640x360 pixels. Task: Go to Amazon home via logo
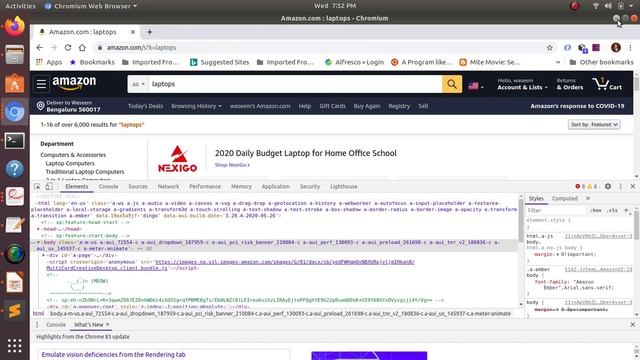(x=74, y=83)
